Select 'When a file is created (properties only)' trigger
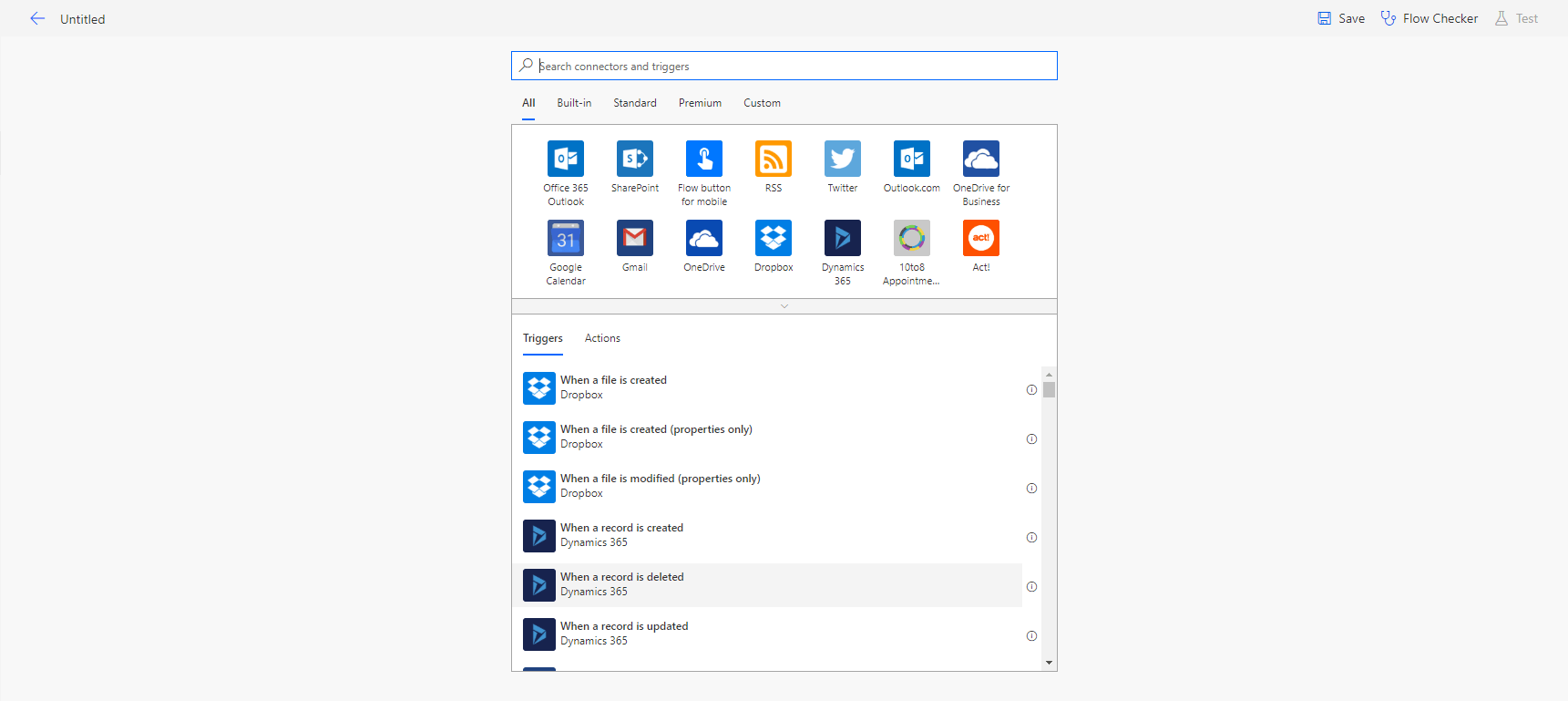Viewport: 1568px width, 701px height. [767, 438]
